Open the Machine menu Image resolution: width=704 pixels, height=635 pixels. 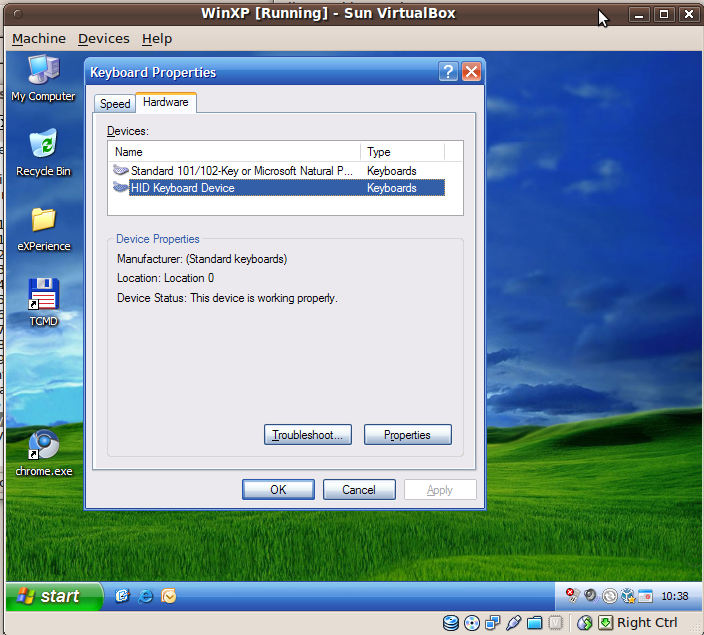coord(39,39)
